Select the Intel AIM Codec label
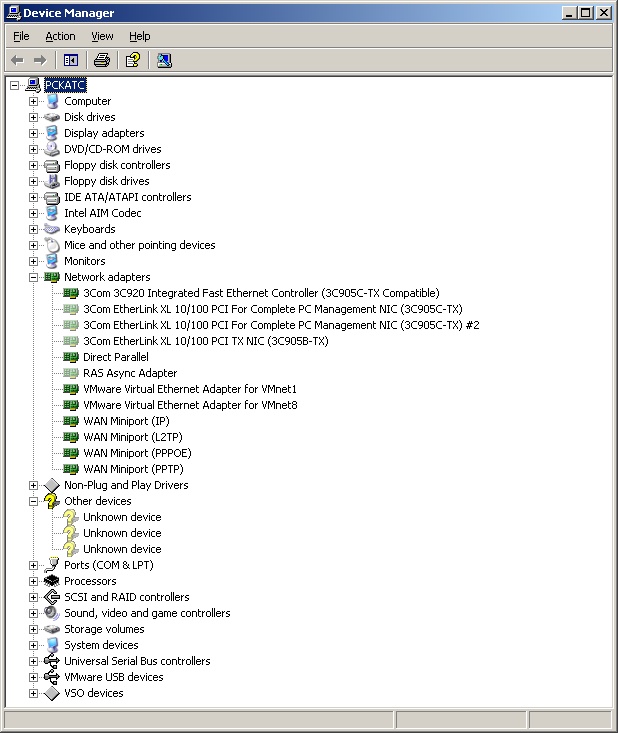618x733 pixels. (103, 213)
